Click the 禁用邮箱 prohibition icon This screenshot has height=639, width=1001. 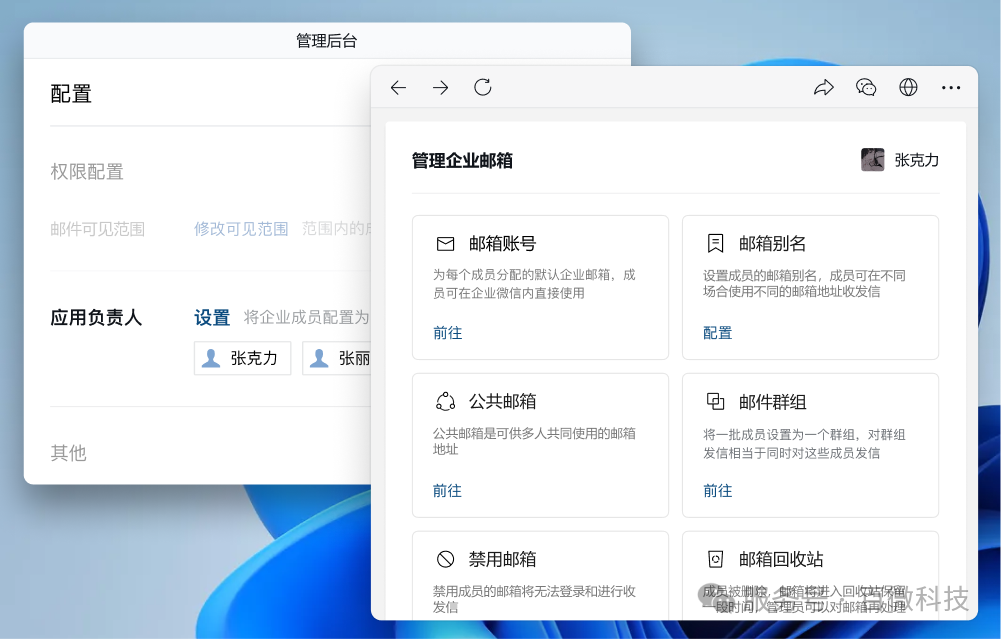[x=446, y=559]
